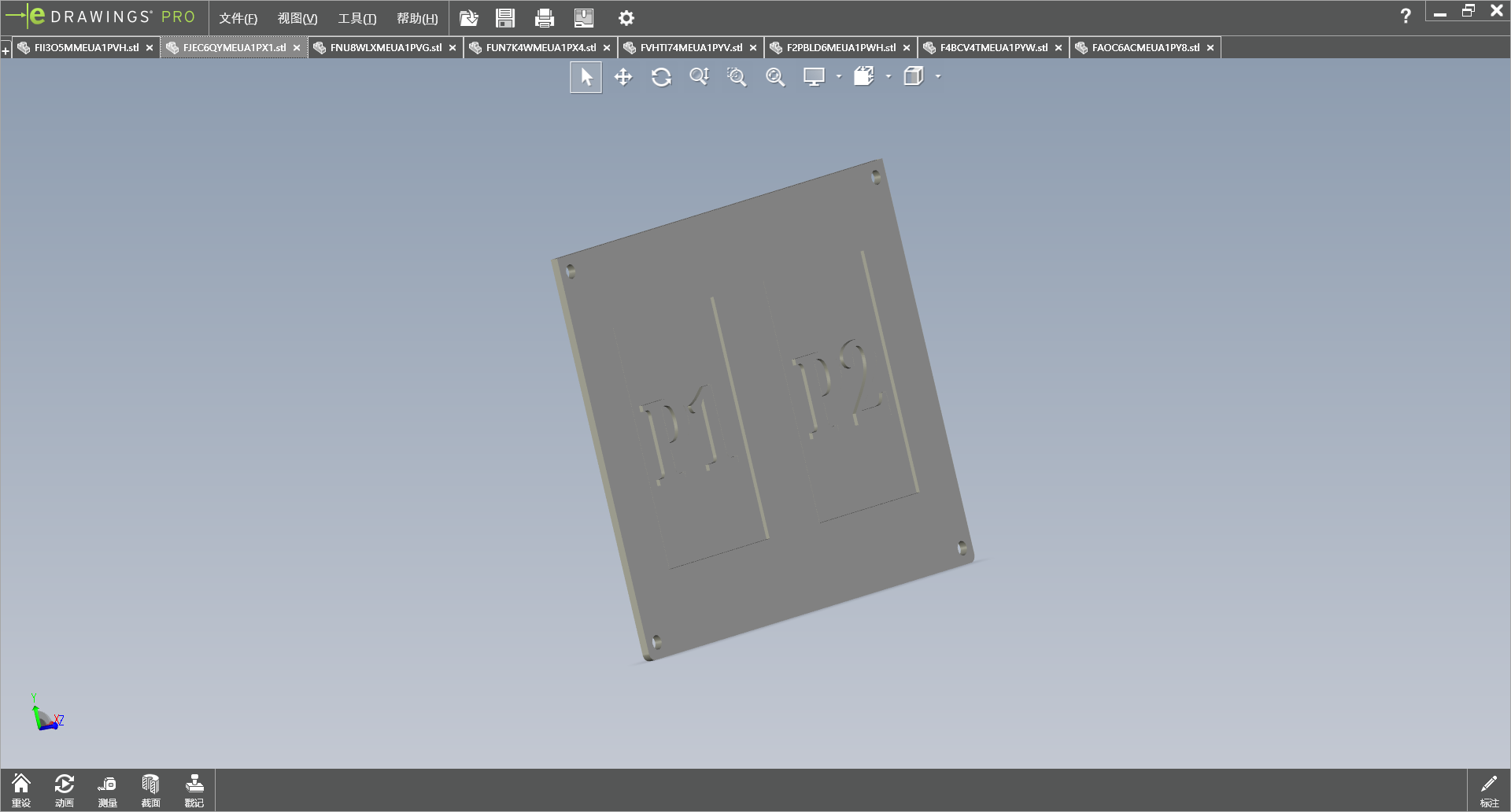Open the Section (截面) tool
This screenshot has height=812, width=1511.
[x=151, y=791]
